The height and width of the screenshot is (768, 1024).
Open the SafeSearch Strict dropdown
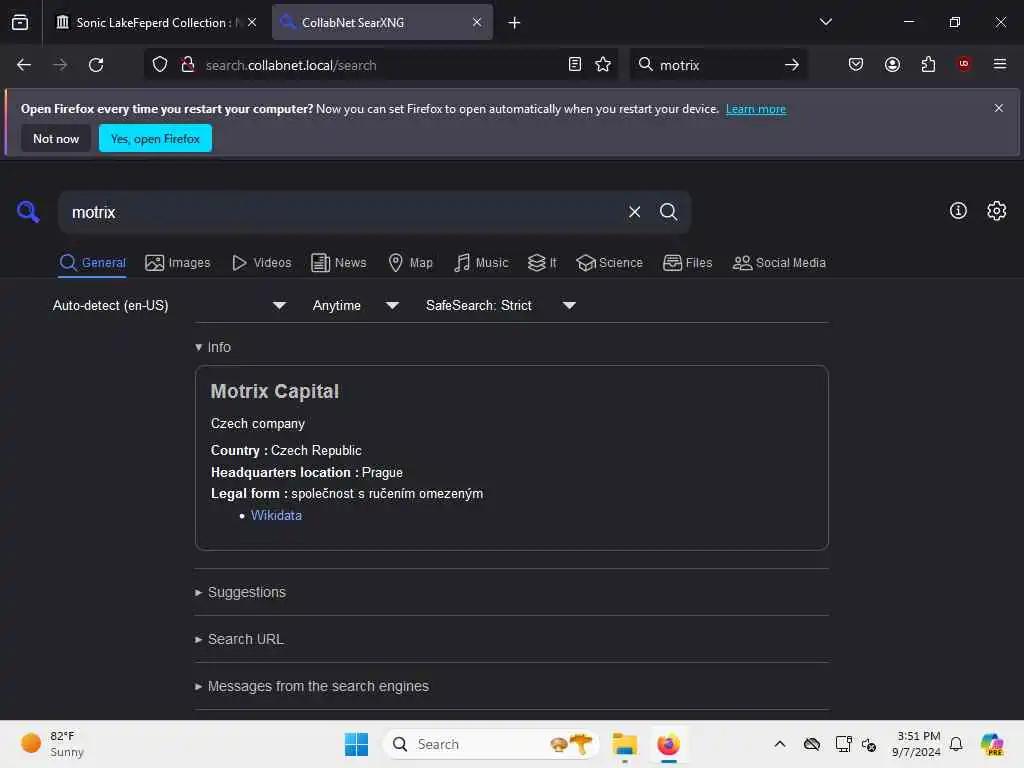click(500, 305)
